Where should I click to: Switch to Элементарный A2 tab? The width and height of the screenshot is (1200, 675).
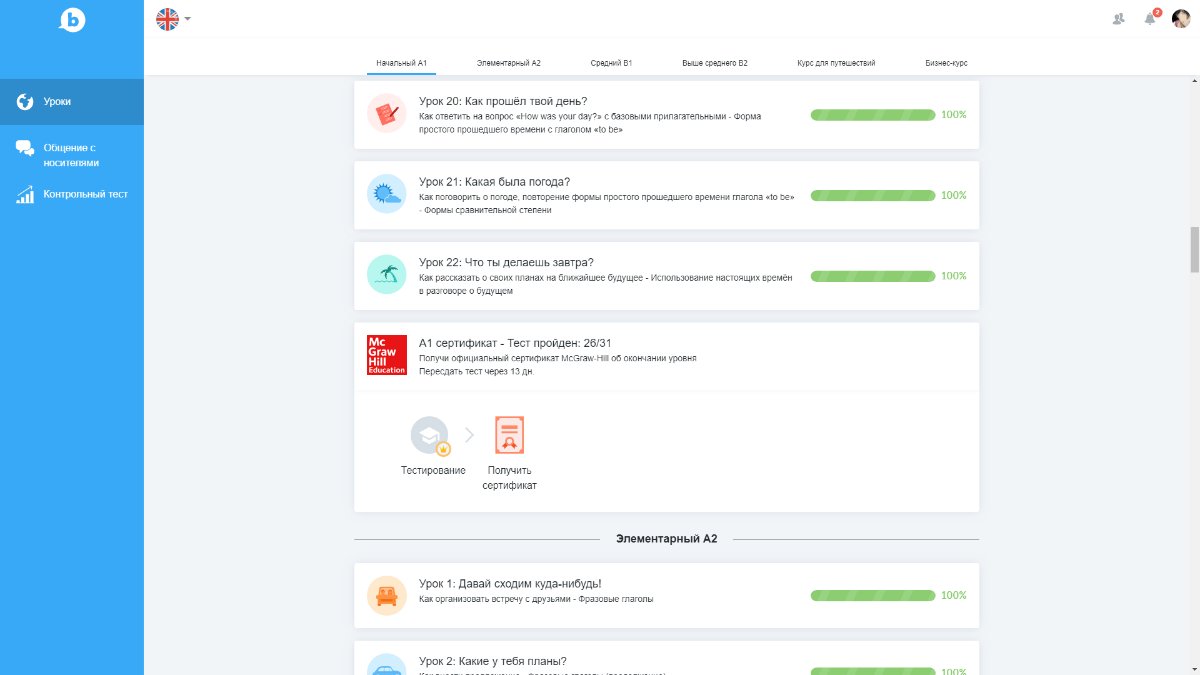[508, 63]
